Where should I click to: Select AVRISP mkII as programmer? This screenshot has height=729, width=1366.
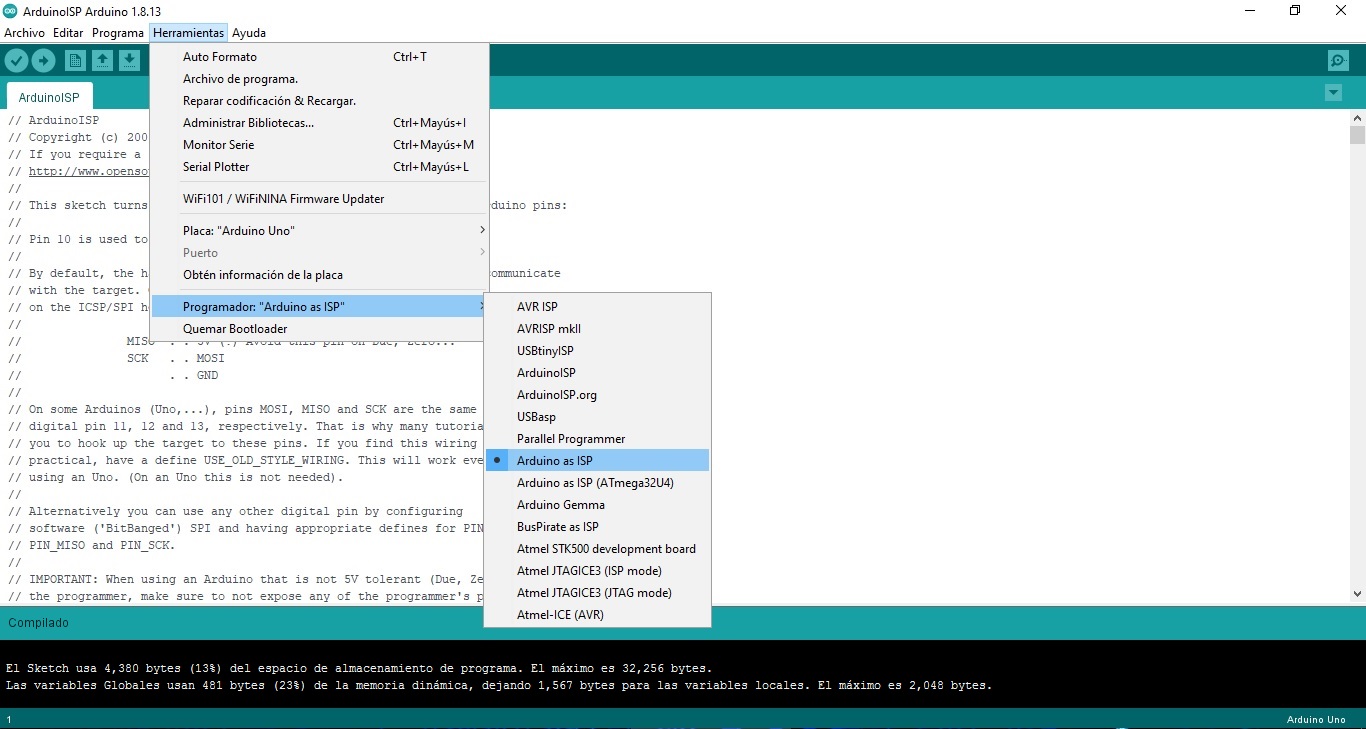pos(549,328)
